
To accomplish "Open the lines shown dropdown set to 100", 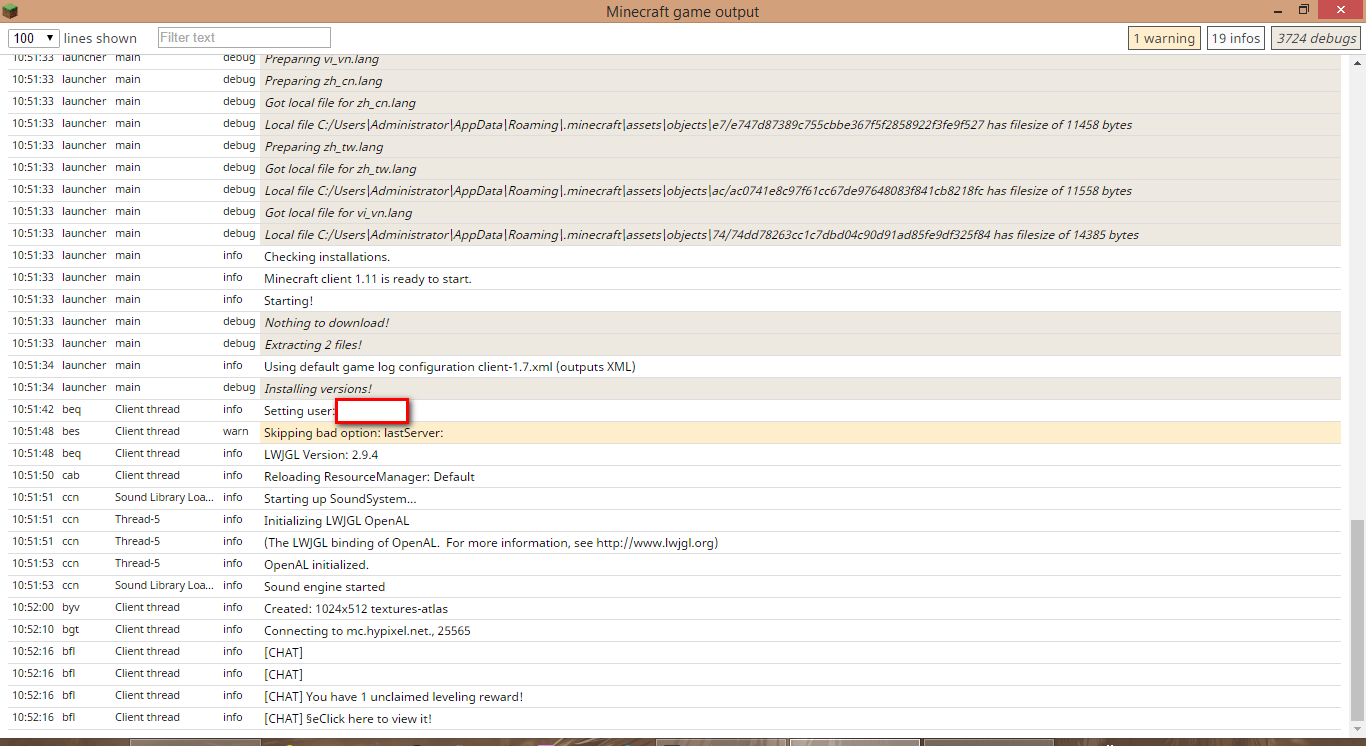I will [x=32, y=38].
